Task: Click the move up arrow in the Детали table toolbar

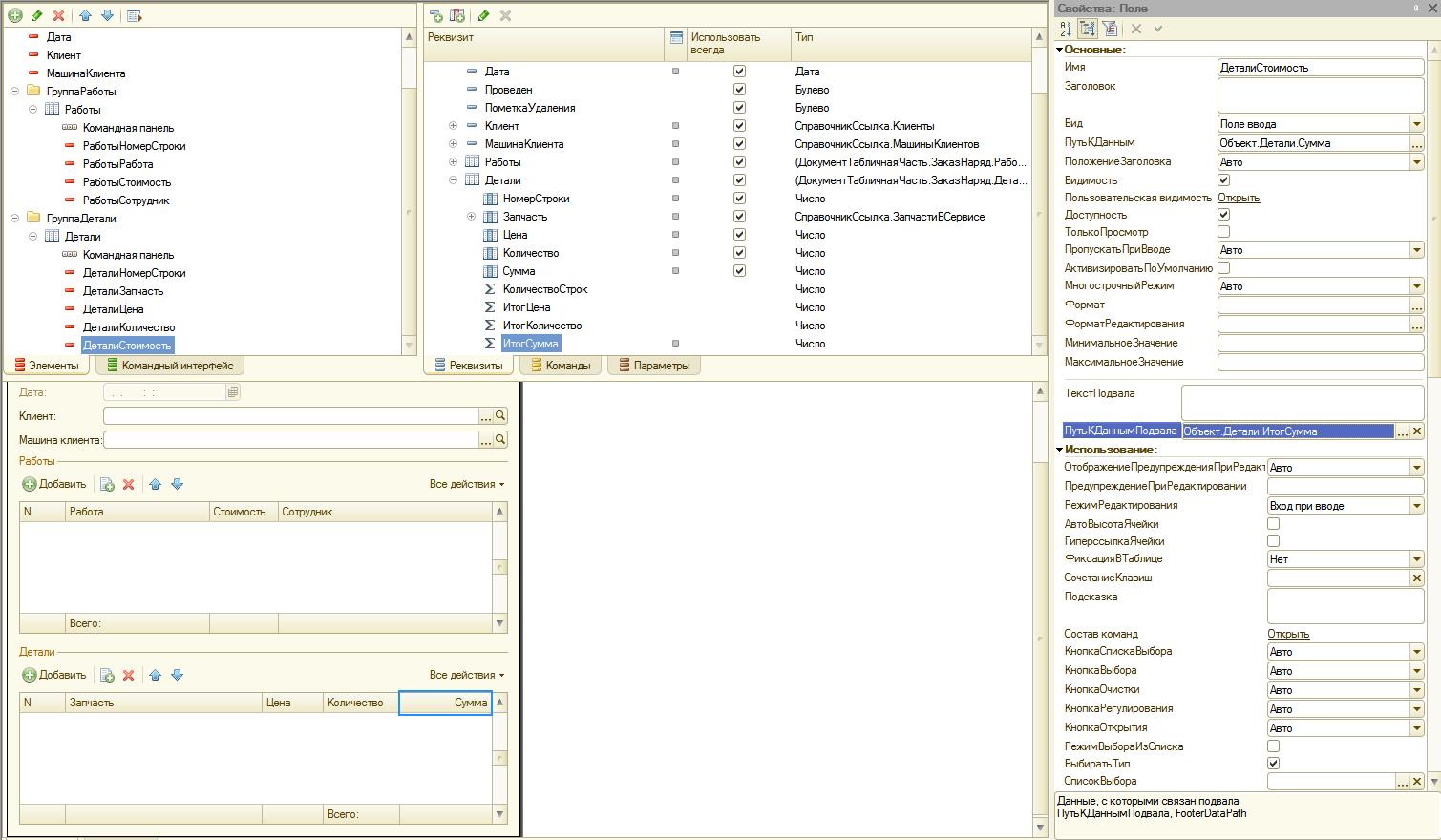Action: [156, 675]
